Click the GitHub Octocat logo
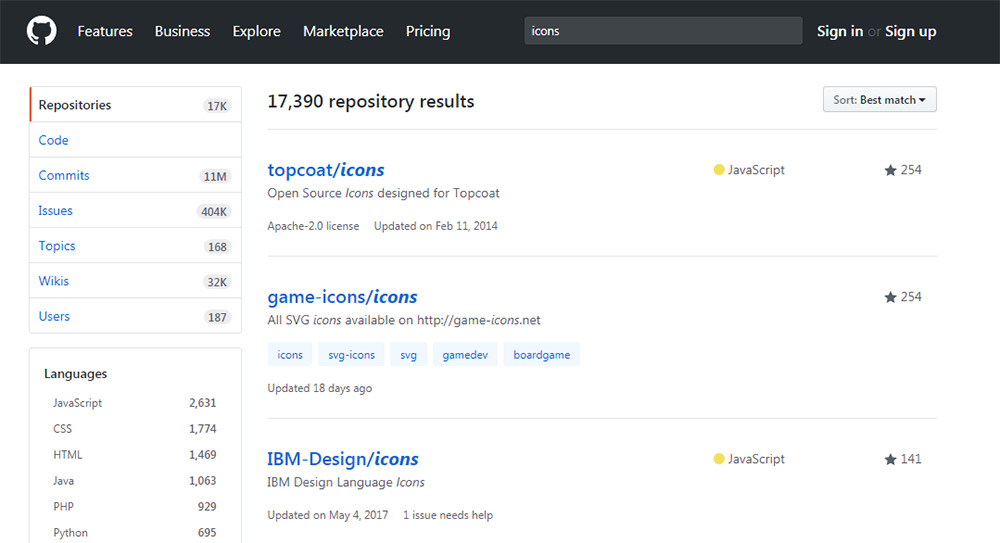 [41, 31]
